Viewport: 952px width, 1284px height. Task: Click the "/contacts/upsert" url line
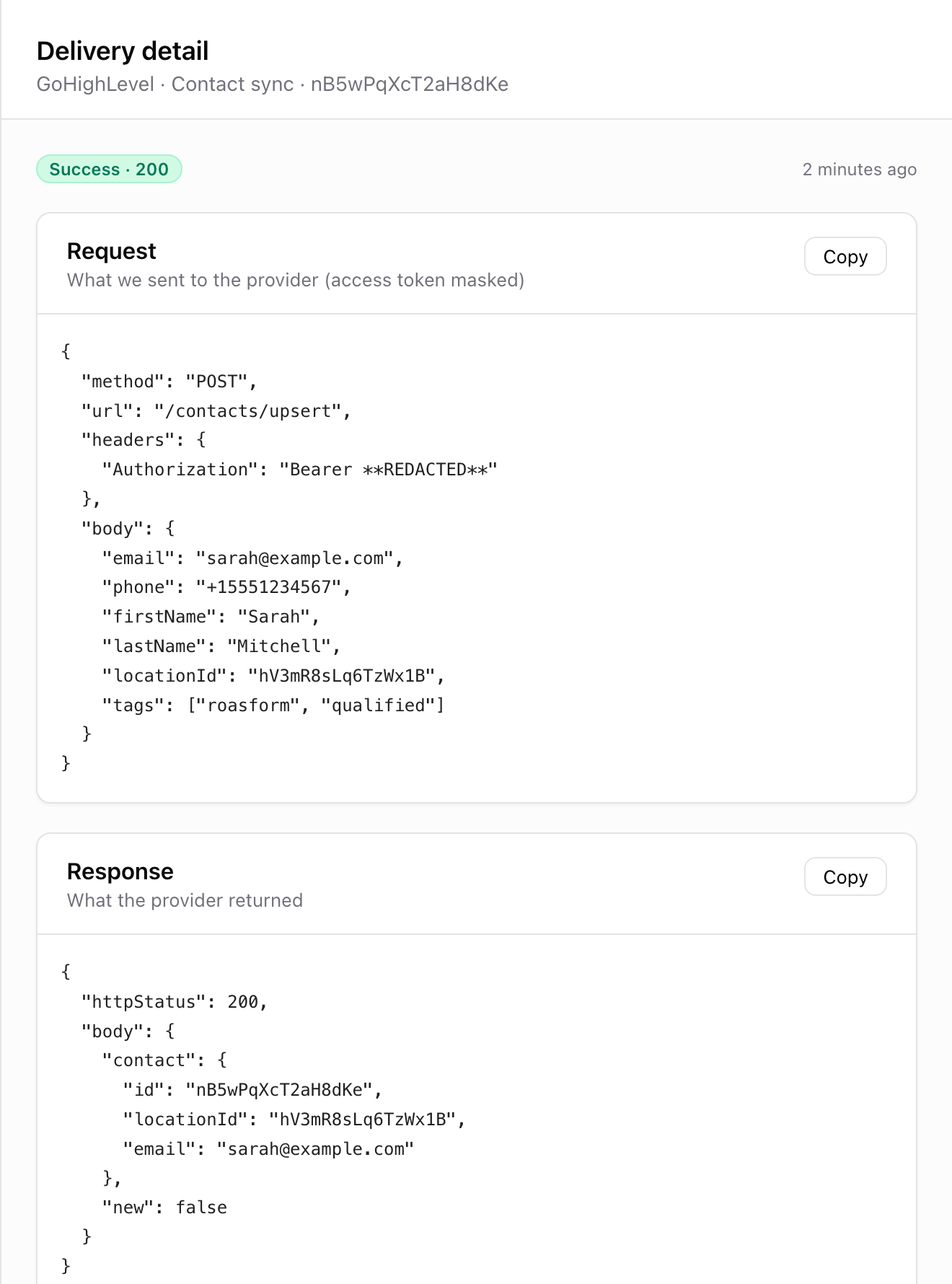[x=216, y=411]
